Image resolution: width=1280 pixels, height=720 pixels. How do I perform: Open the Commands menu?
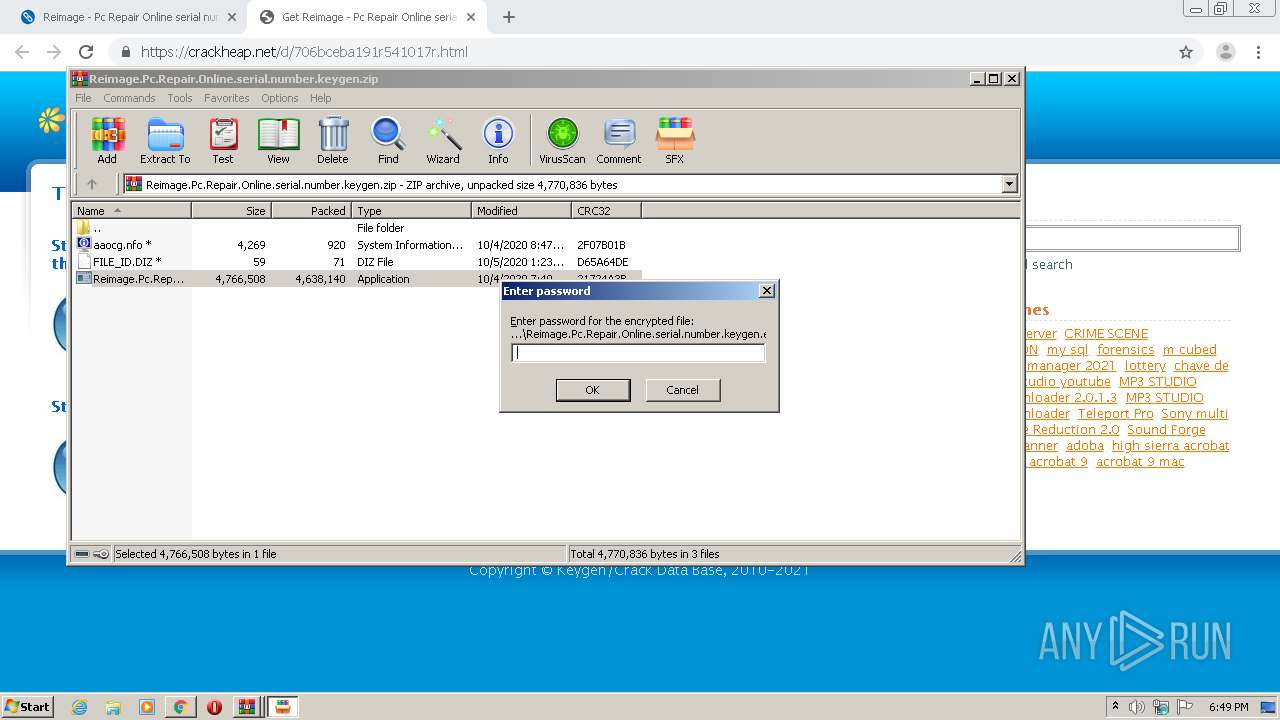(129, 98)
